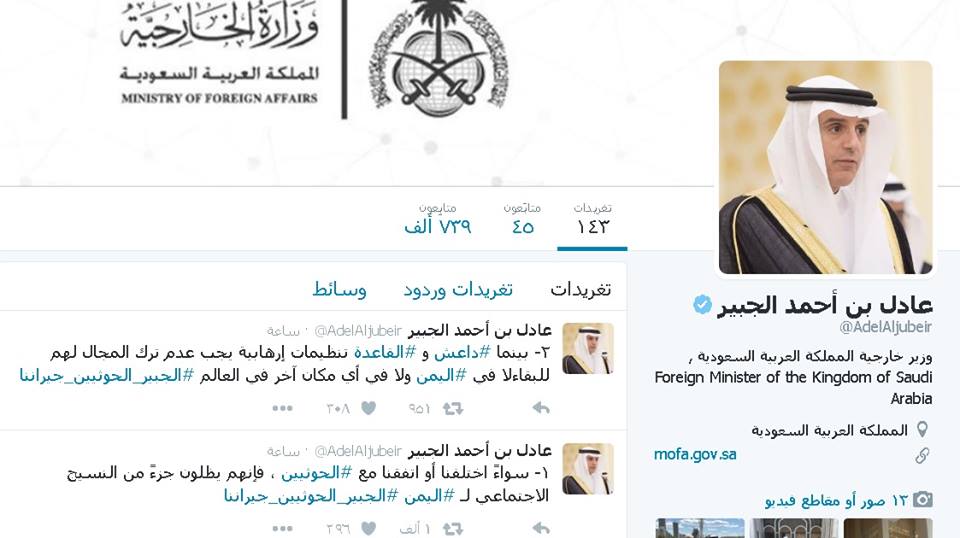
Task: Open more options on the second tweet
Action: [282, 528]
